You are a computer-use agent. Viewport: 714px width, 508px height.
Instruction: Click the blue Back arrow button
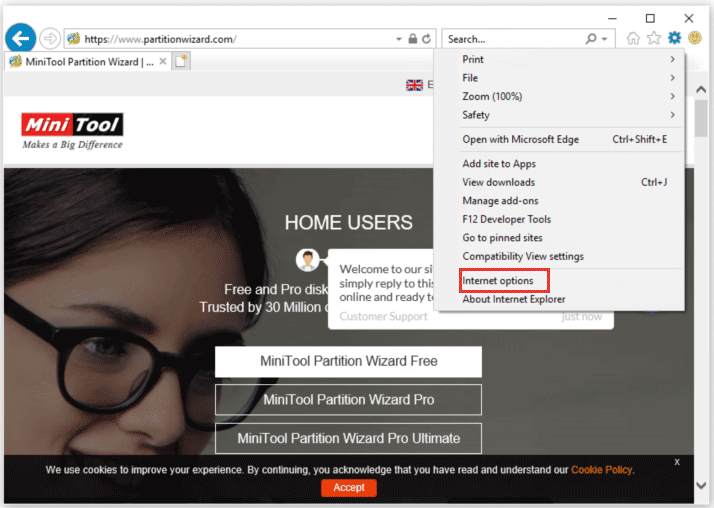click(20, 38)
